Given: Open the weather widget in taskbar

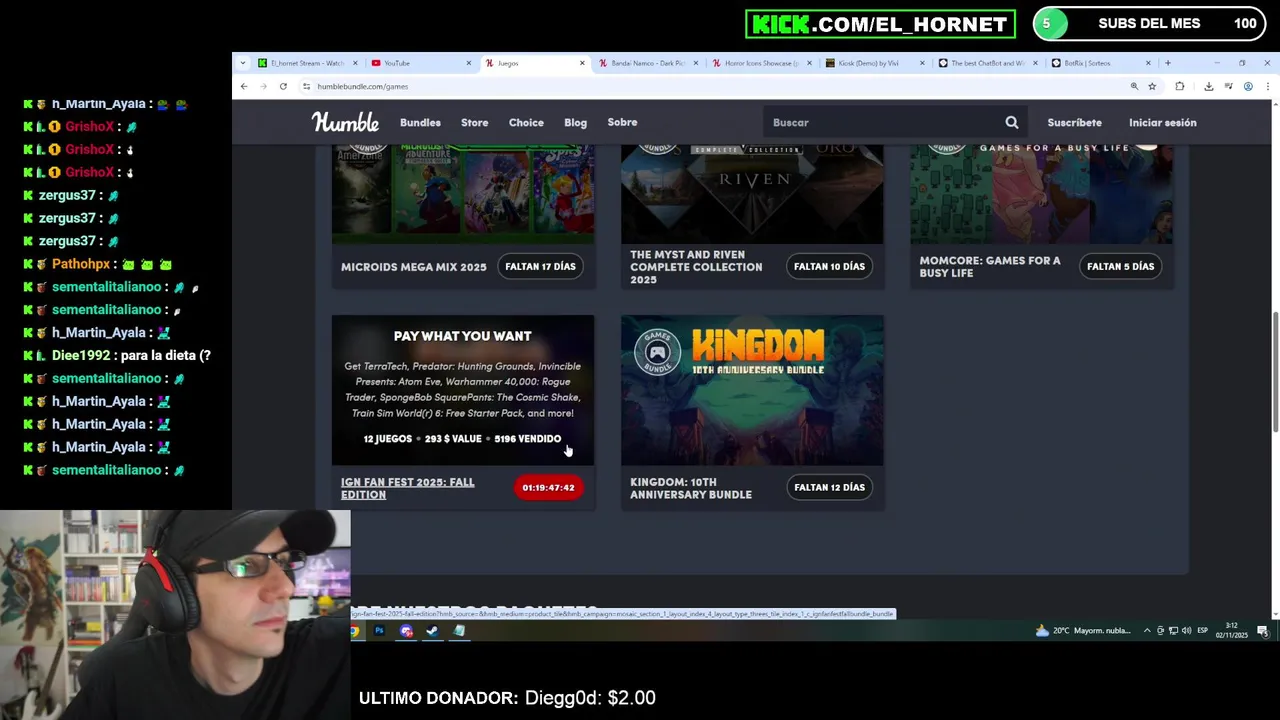Looking at the screenshot, I should pos(1083,631).
